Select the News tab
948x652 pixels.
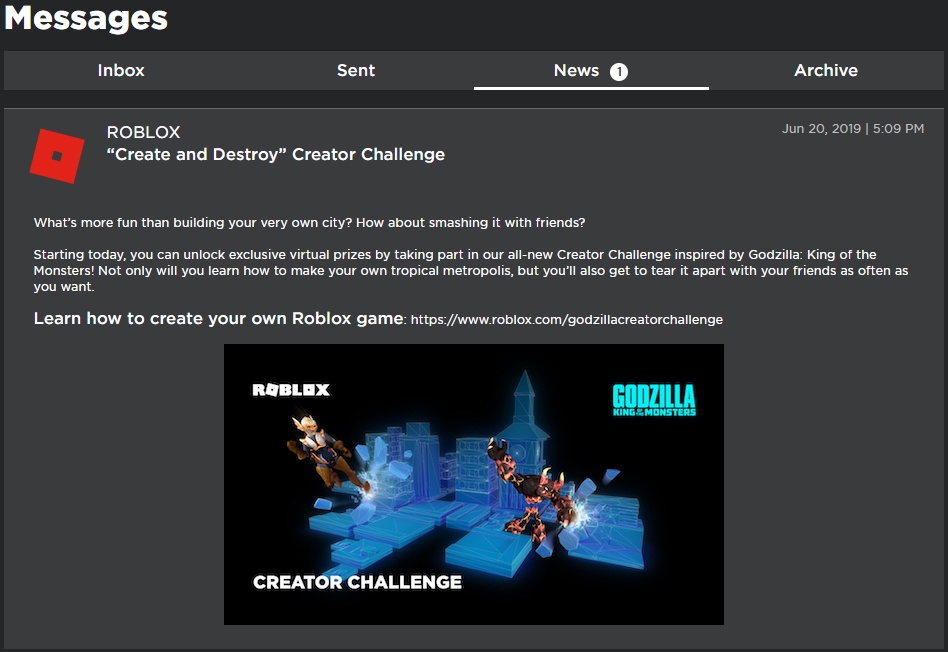click(x=577, y=70)
